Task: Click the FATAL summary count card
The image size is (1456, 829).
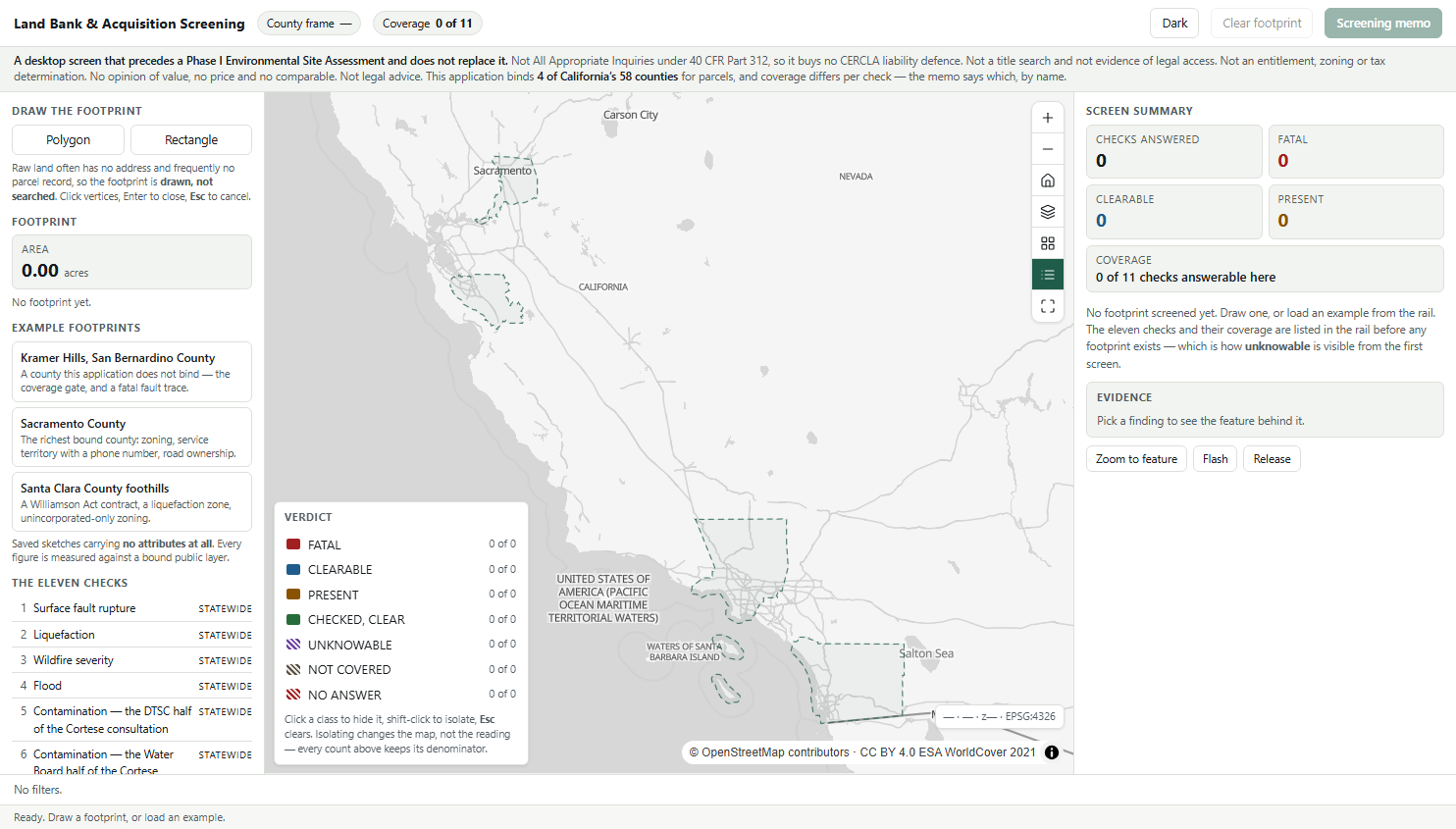Action: point(1356,151)
